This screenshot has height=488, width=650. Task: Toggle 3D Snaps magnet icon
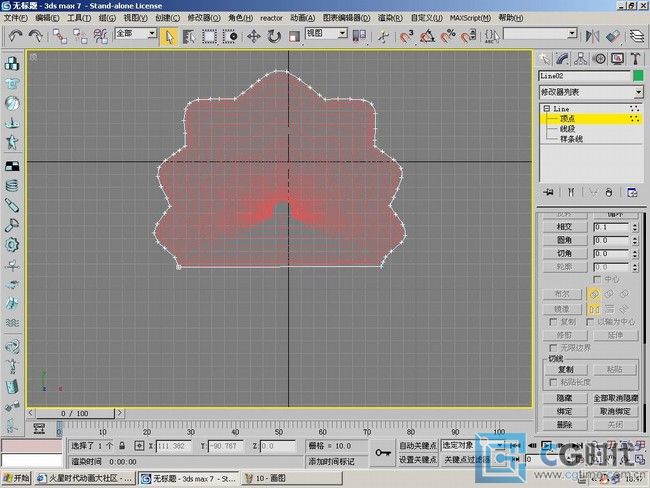[x=407, y=36]
